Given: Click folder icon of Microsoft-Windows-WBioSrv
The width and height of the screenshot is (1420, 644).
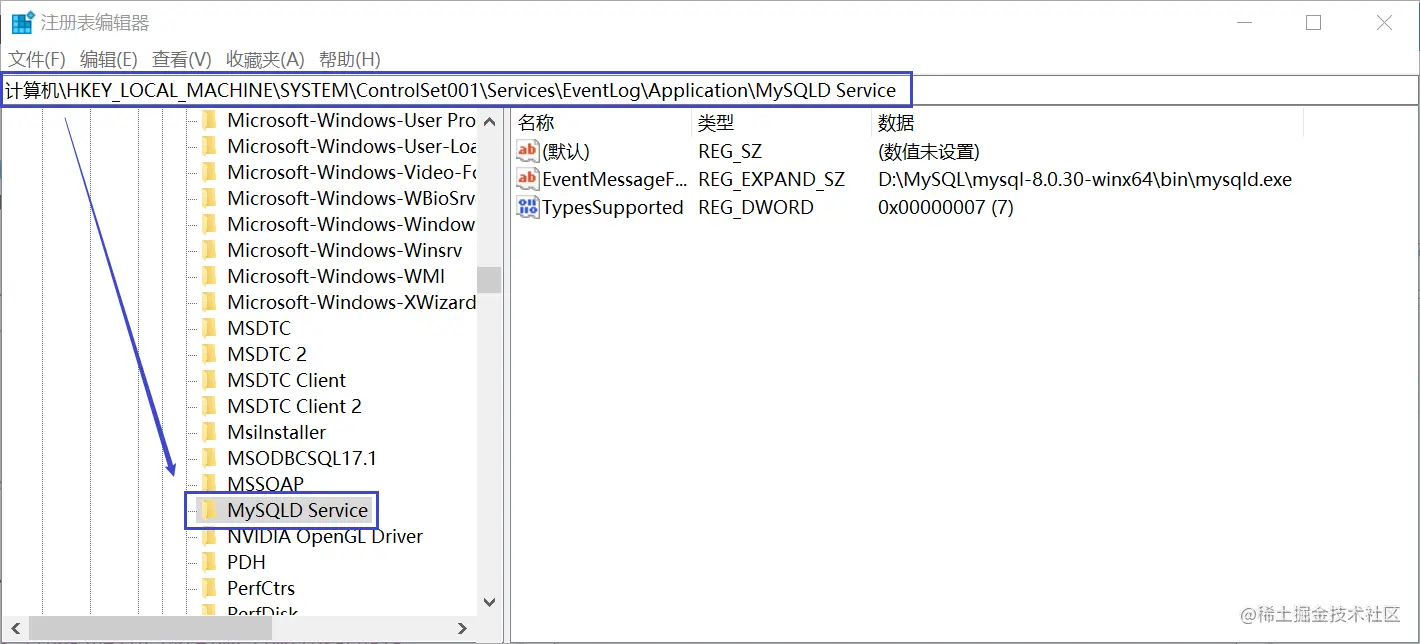Looking at the screenshot, I should tap(209, 198).
